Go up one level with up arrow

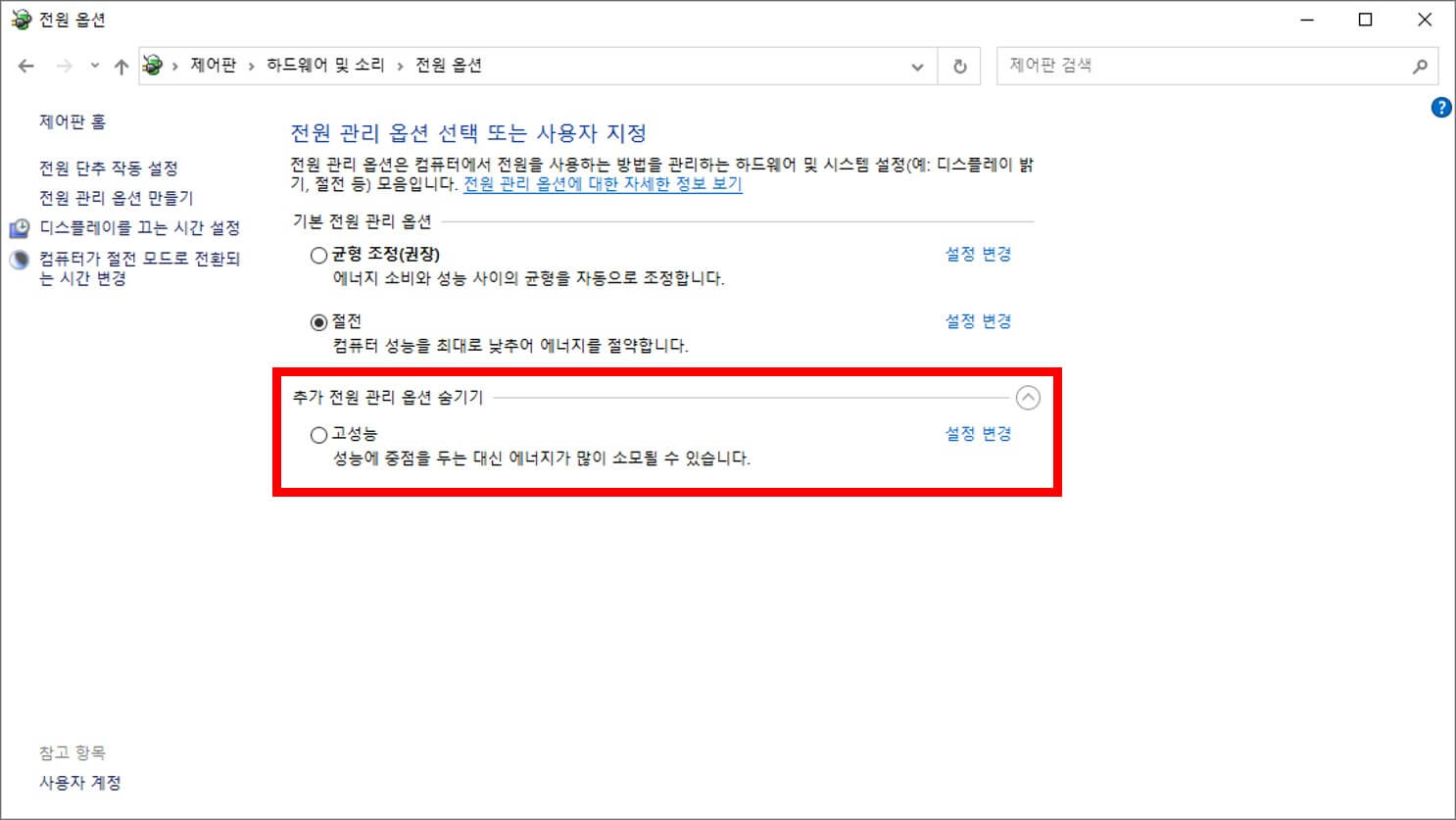(121, 66)
